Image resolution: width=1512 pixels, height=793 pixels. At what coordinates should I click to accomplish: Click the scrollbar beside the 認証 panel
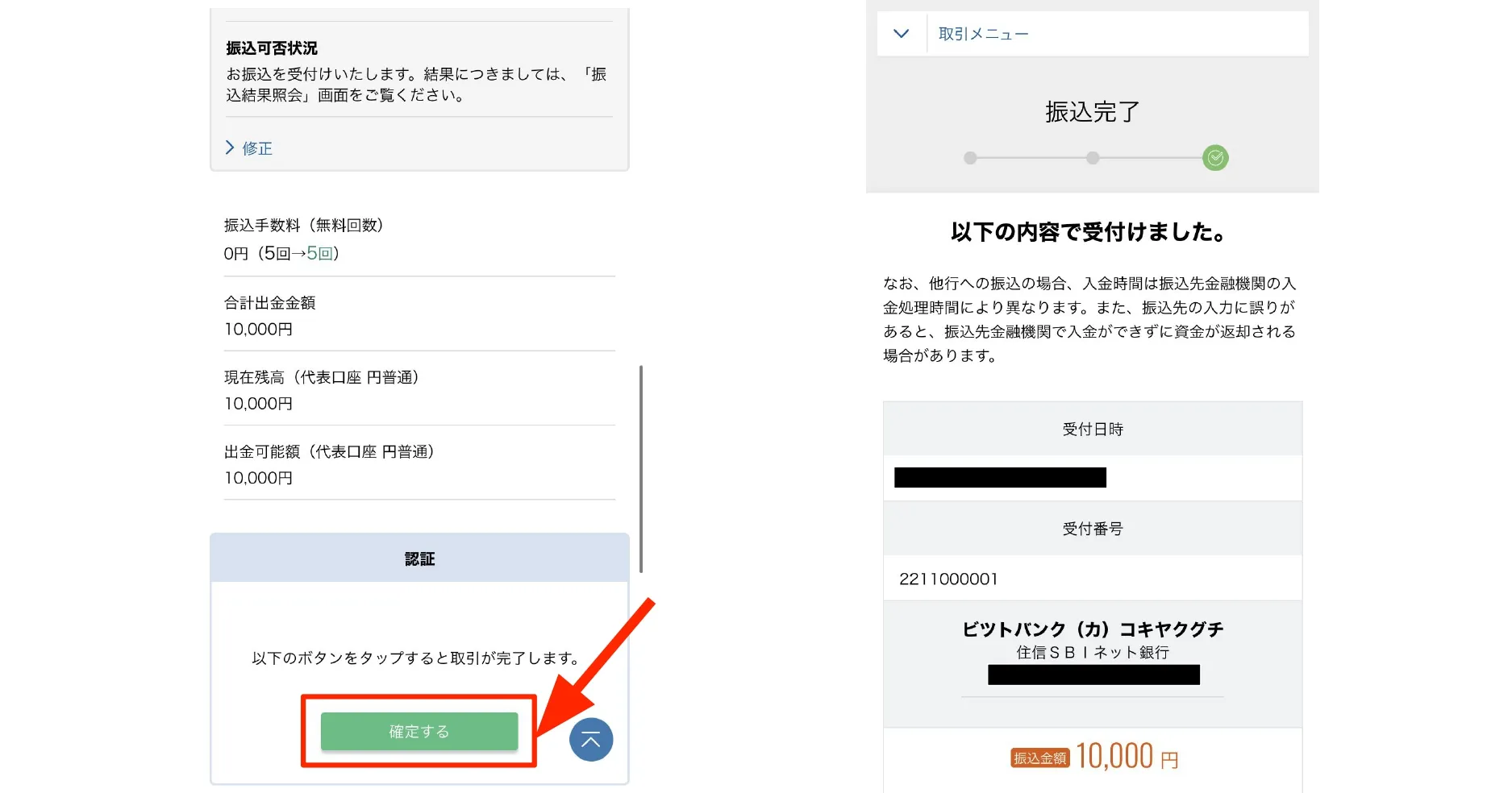pos(641,467)
